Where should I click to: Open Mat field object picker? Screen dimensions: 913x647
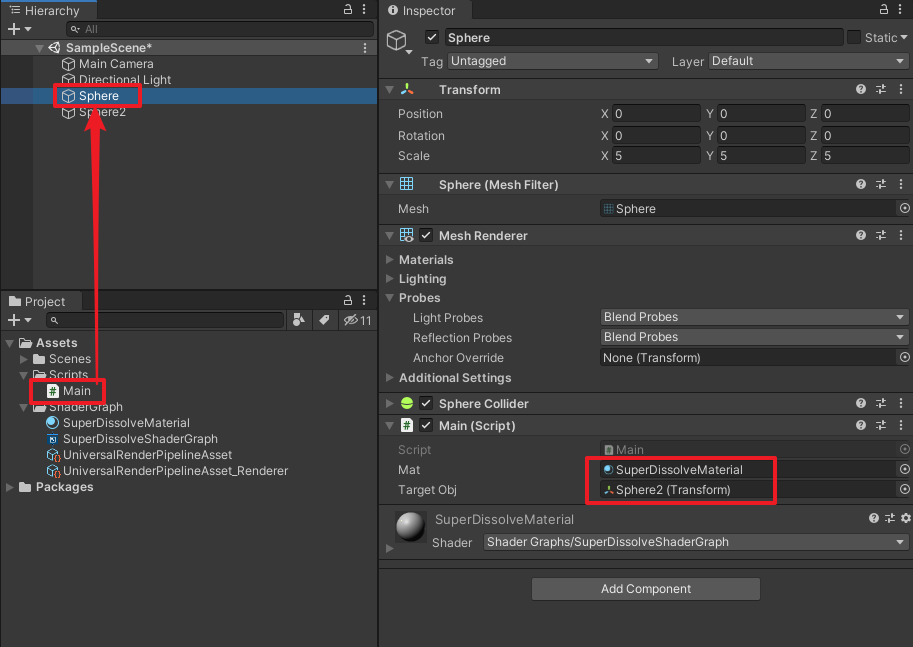904,469
